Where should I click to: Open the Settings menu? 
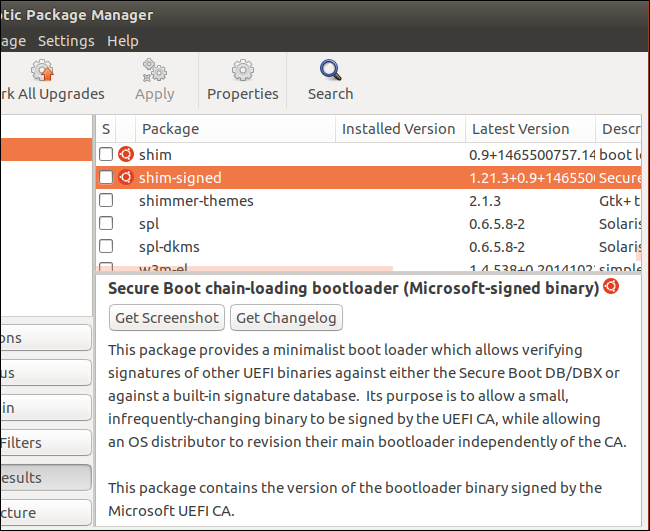coord(66,41)
